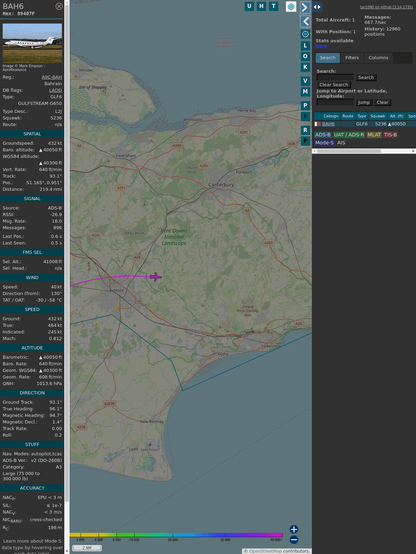Viewport: 416px width, 554px height.
Task: Click the crosshair center-map icon
Action: click(305, 34)
